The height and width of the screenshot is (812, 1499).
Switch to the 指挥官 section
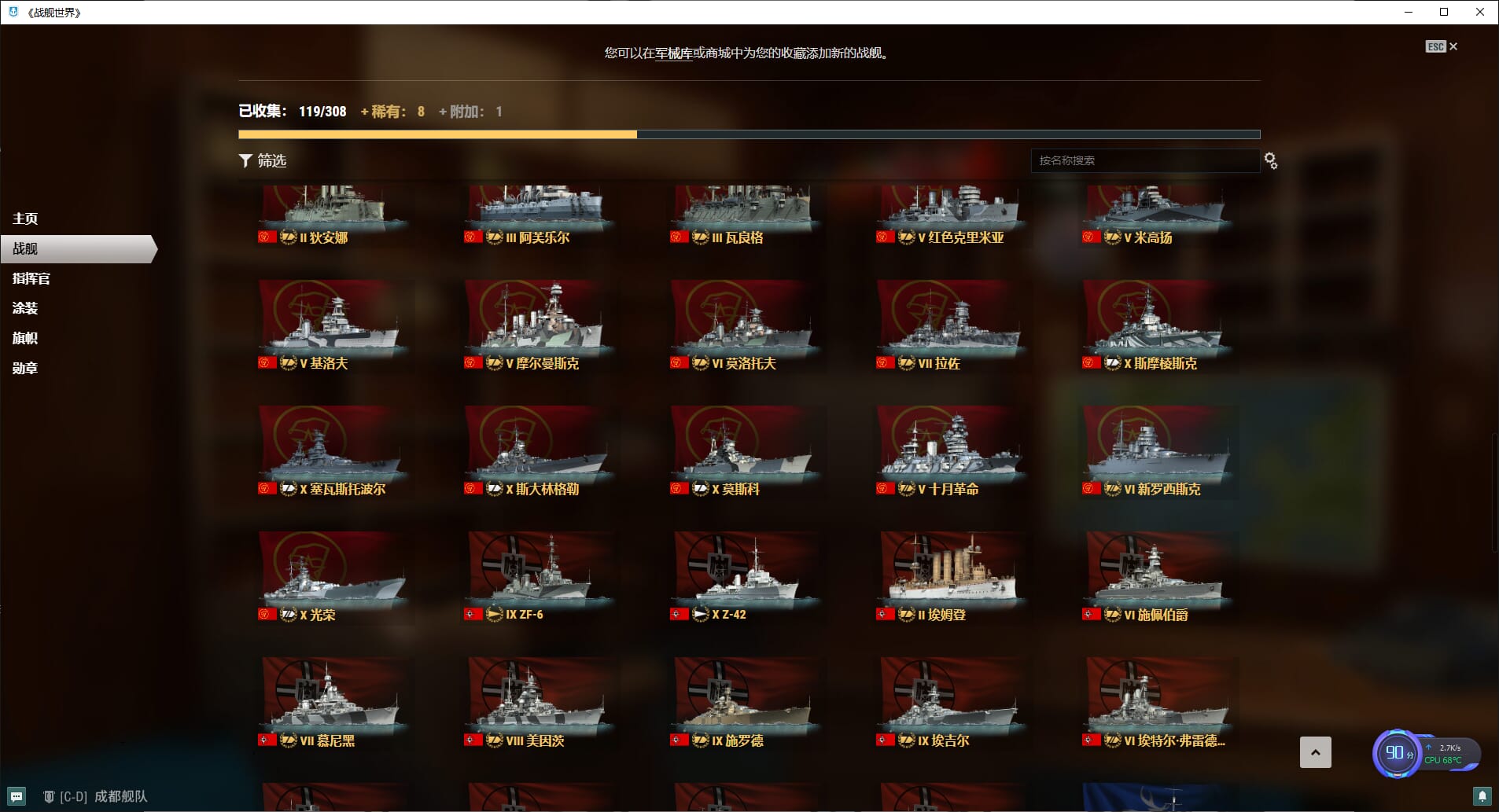click(31, 278)
